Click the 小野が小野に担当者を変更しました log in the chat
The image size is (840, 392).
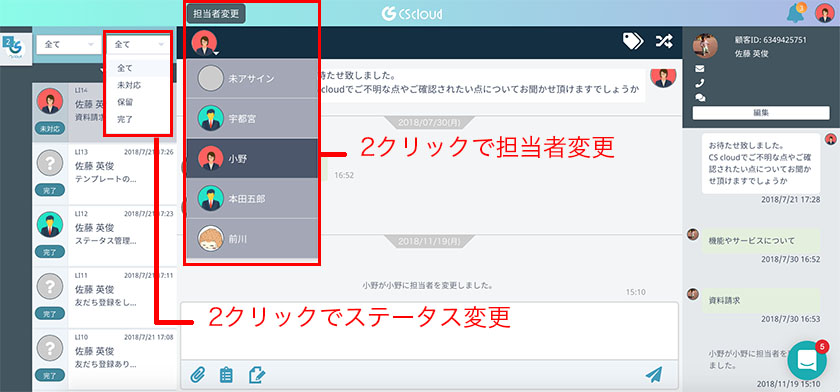(428, 285)
